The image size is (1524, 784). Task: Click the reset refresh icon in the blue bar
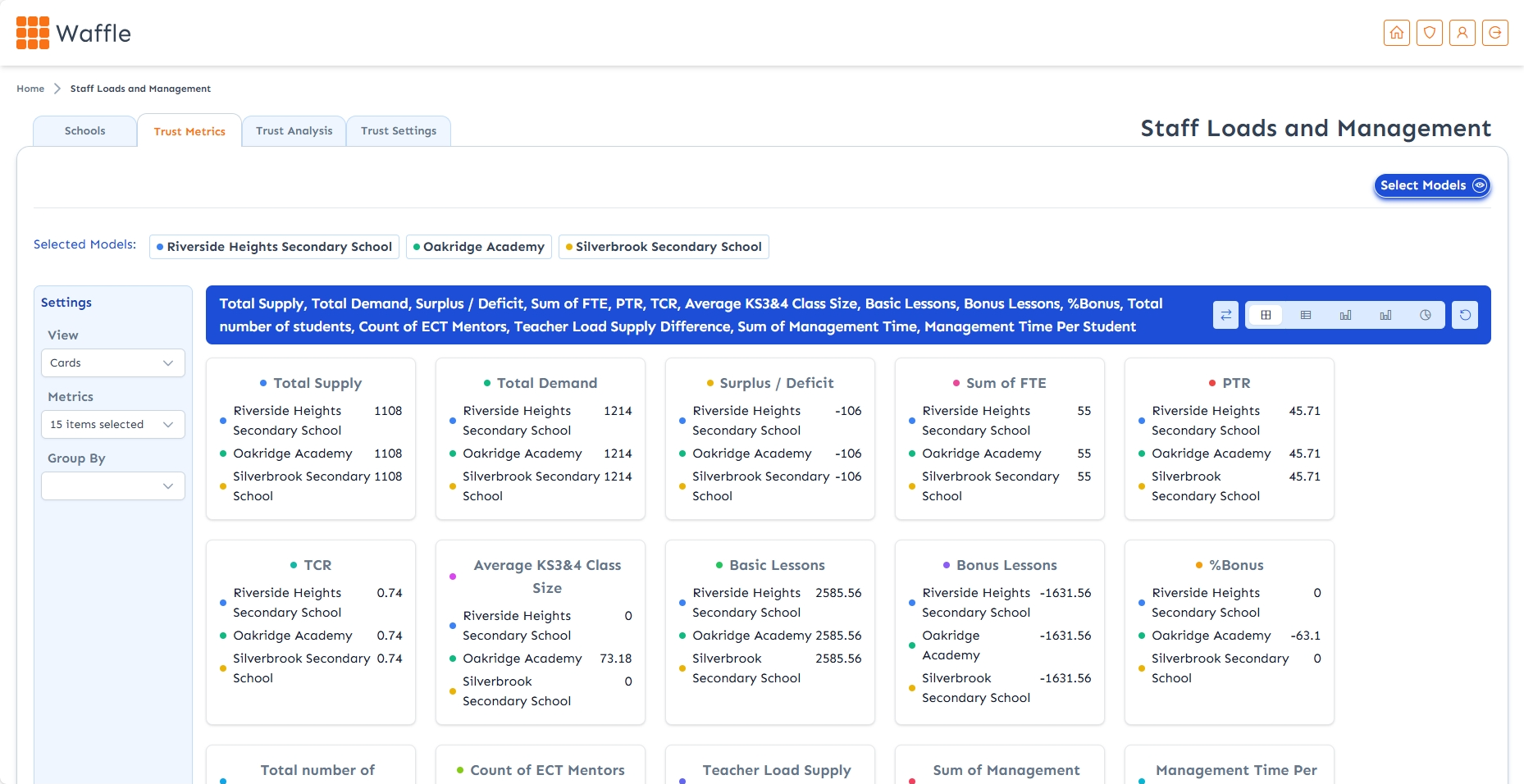coord(1464,315)
